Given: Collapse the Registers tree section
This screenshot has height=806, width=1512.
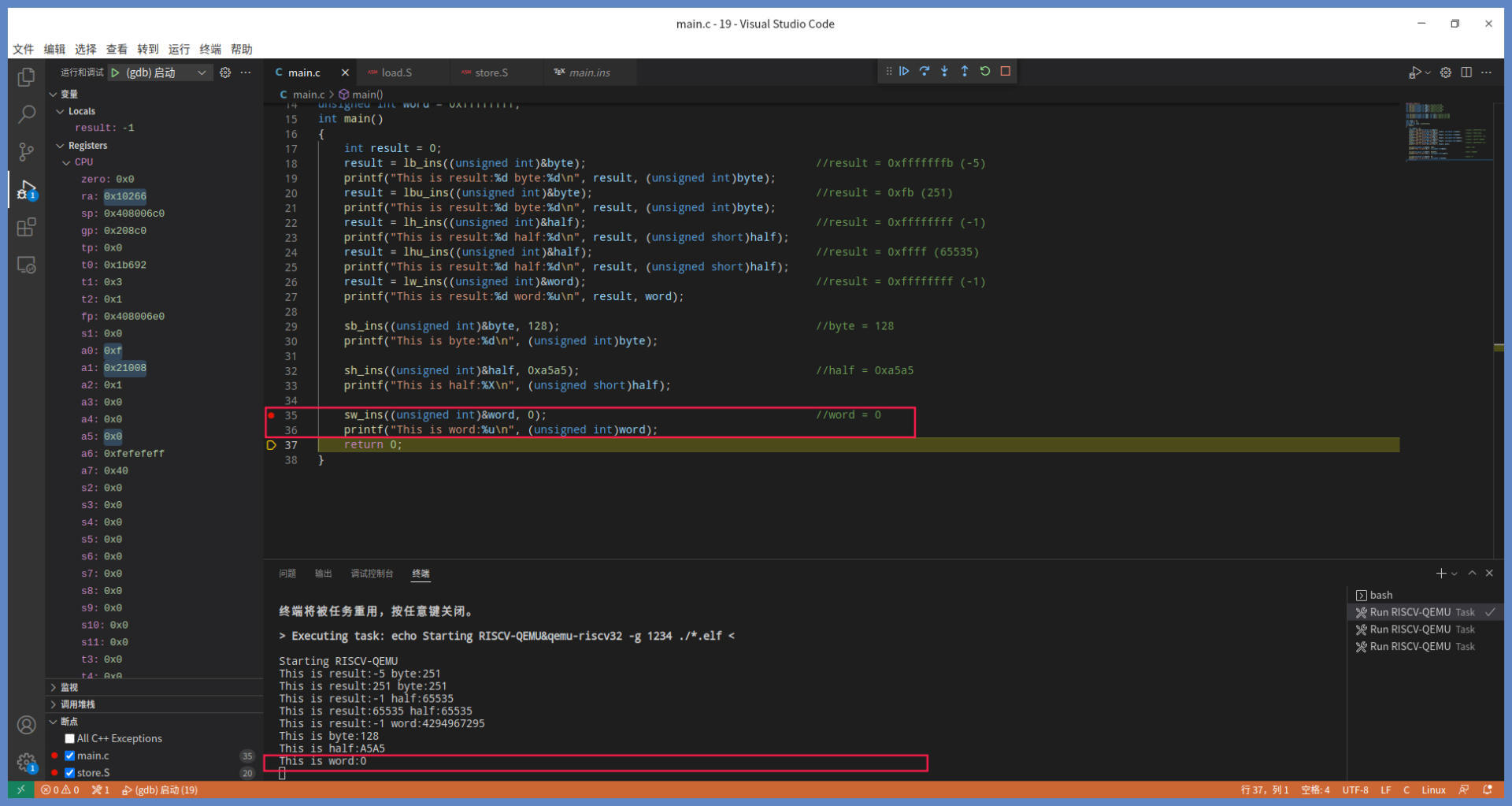Looking at the screenshot, I should click(61, 146).
